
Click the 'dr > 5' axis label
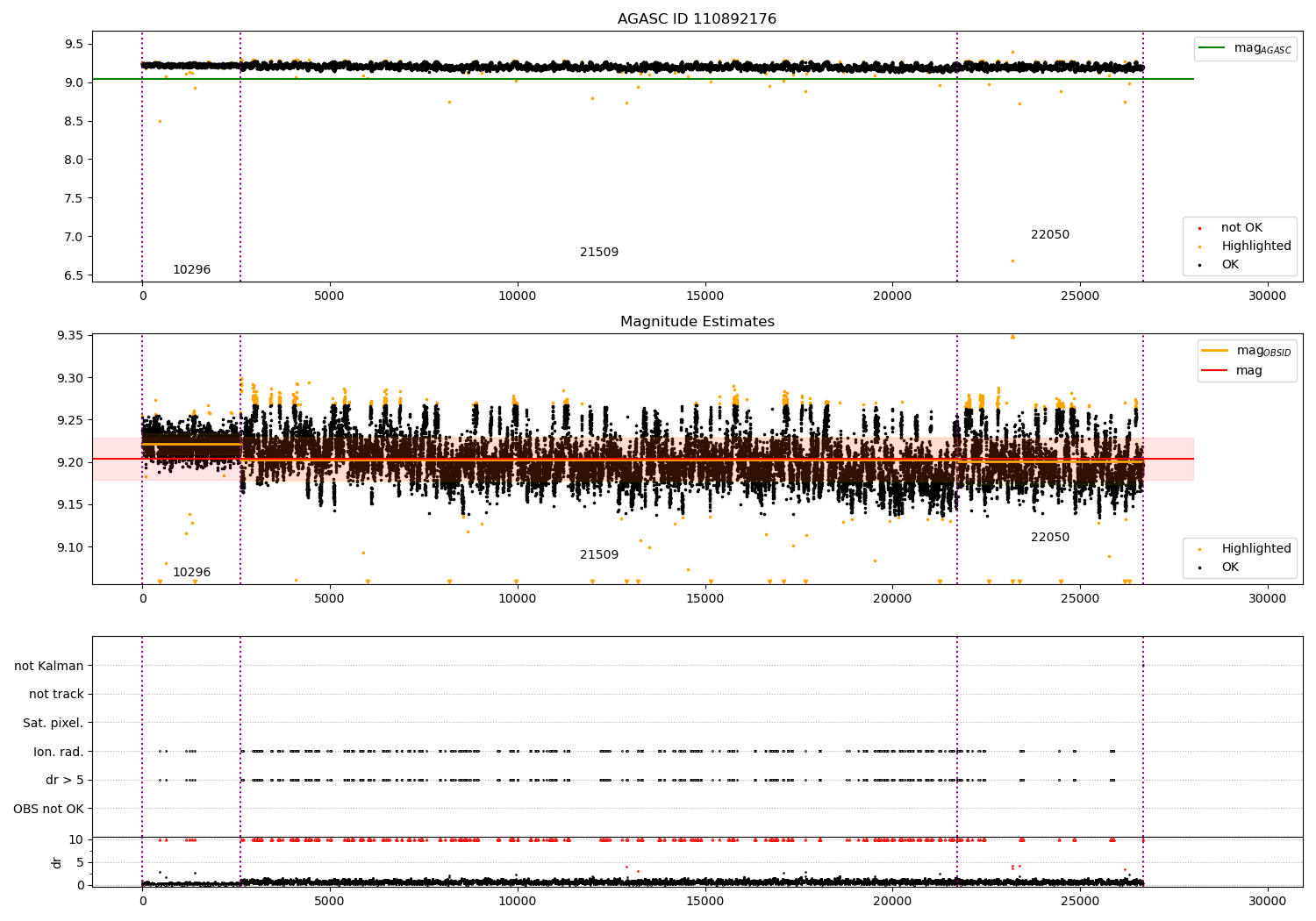pyautogui.click(x=64, y=781)
